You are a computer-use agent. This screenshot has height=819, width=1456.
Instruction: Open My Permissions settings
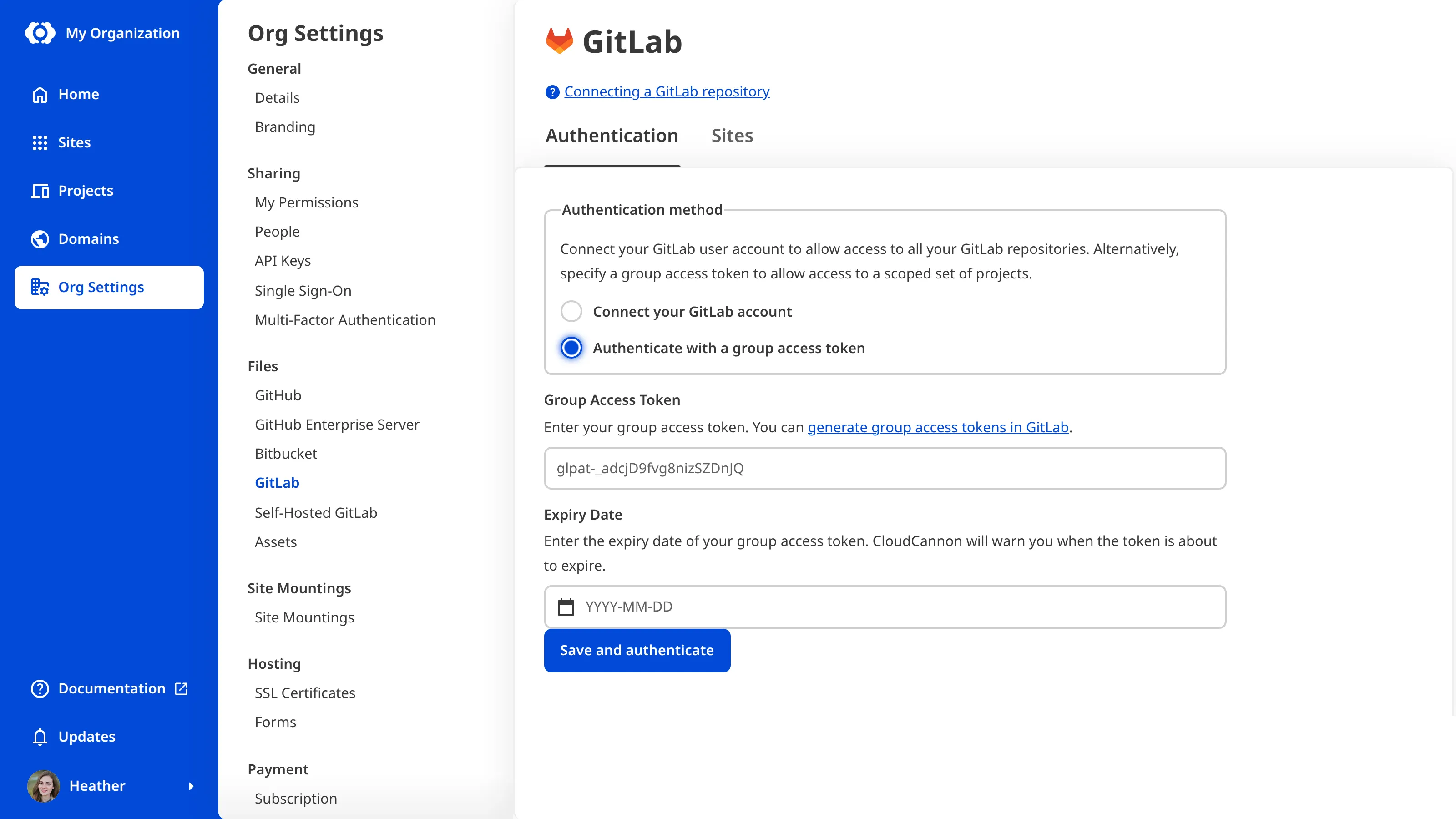306,202
